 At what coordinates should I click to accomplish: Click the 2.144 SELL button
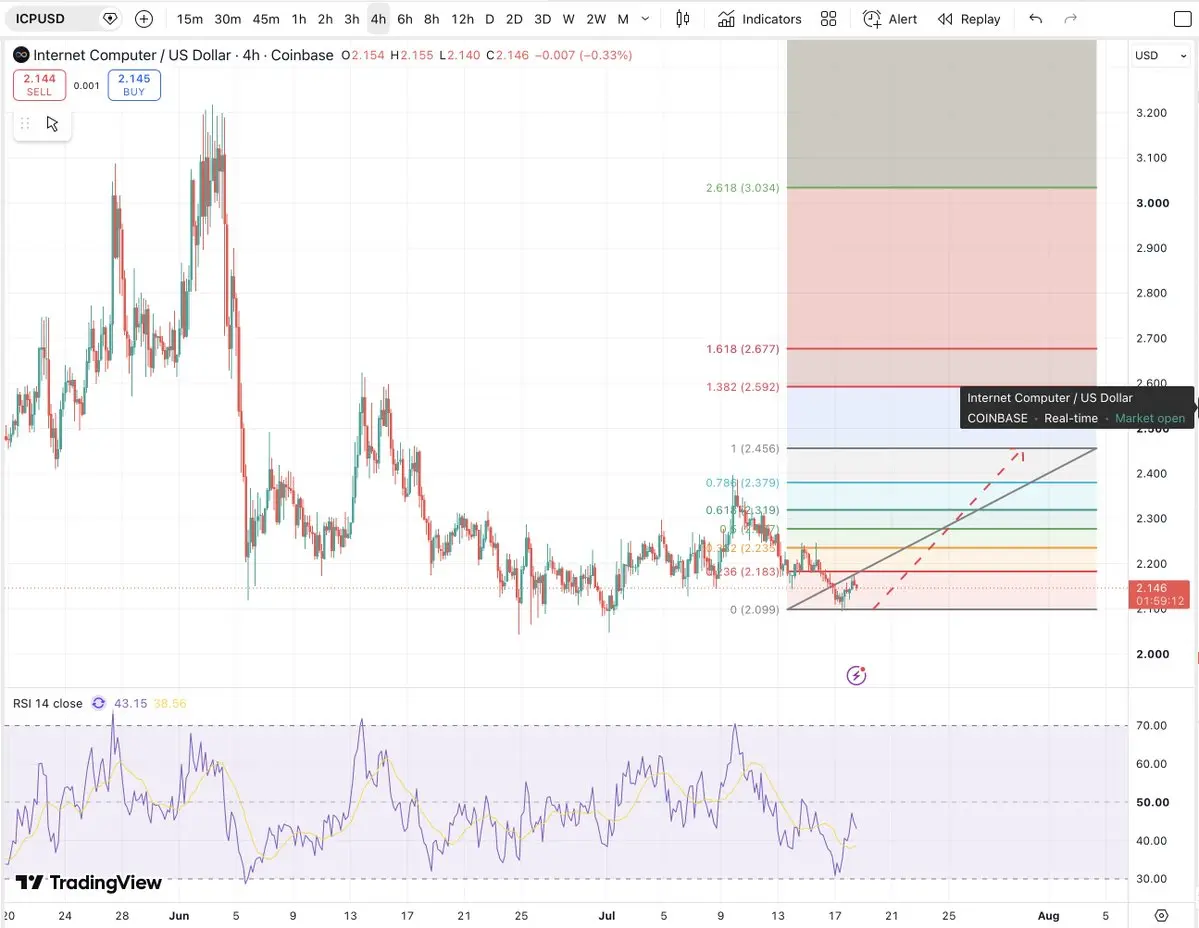coord(39,85)
